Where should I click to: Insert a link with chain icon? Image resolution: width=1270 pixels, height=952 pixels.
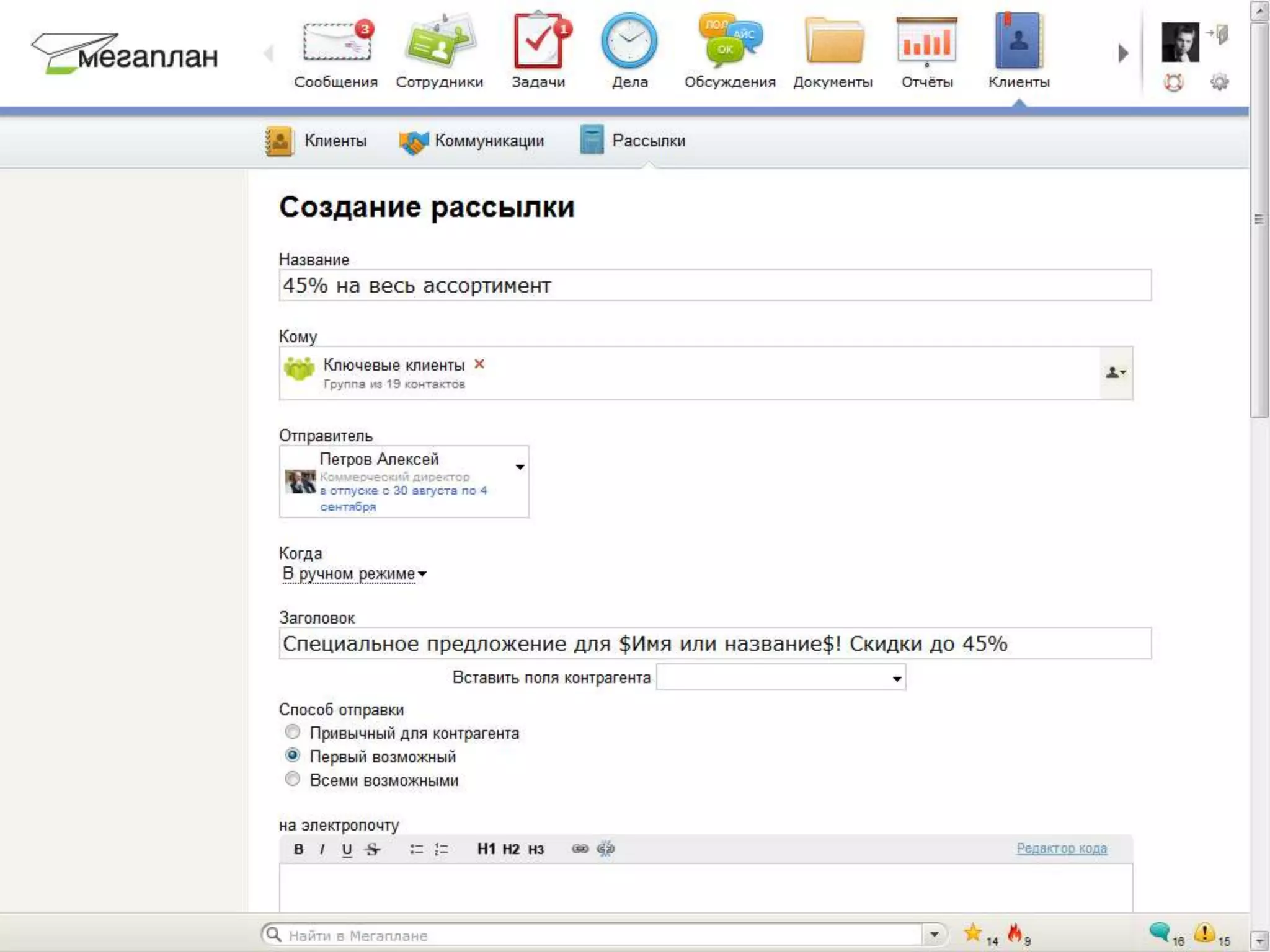(x=580, y=848)
